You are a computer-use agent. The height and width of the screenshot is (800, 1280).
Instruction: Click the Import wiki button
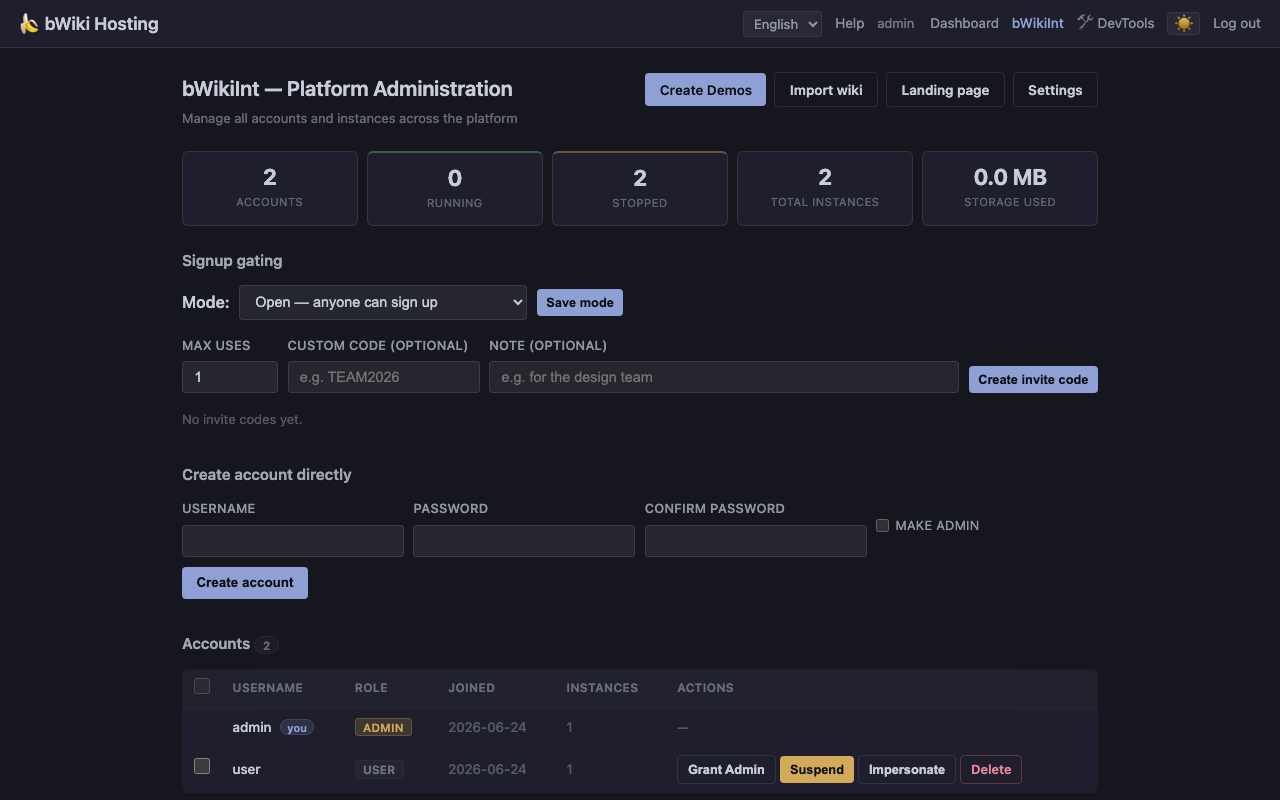pyautogui.click(x=826, y=90)
